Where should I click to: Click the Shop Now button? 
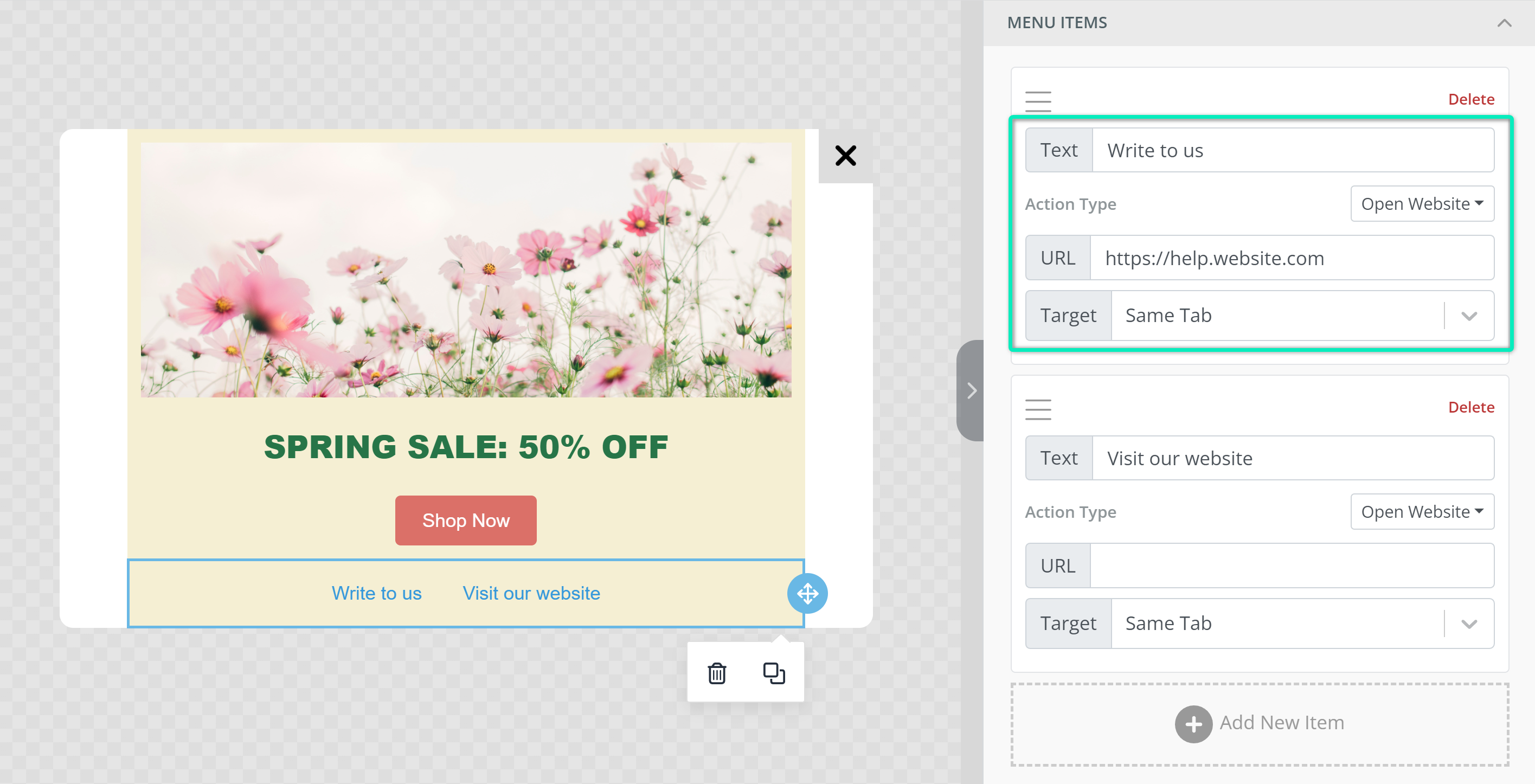pyautogui.click(x=465, y=520)
